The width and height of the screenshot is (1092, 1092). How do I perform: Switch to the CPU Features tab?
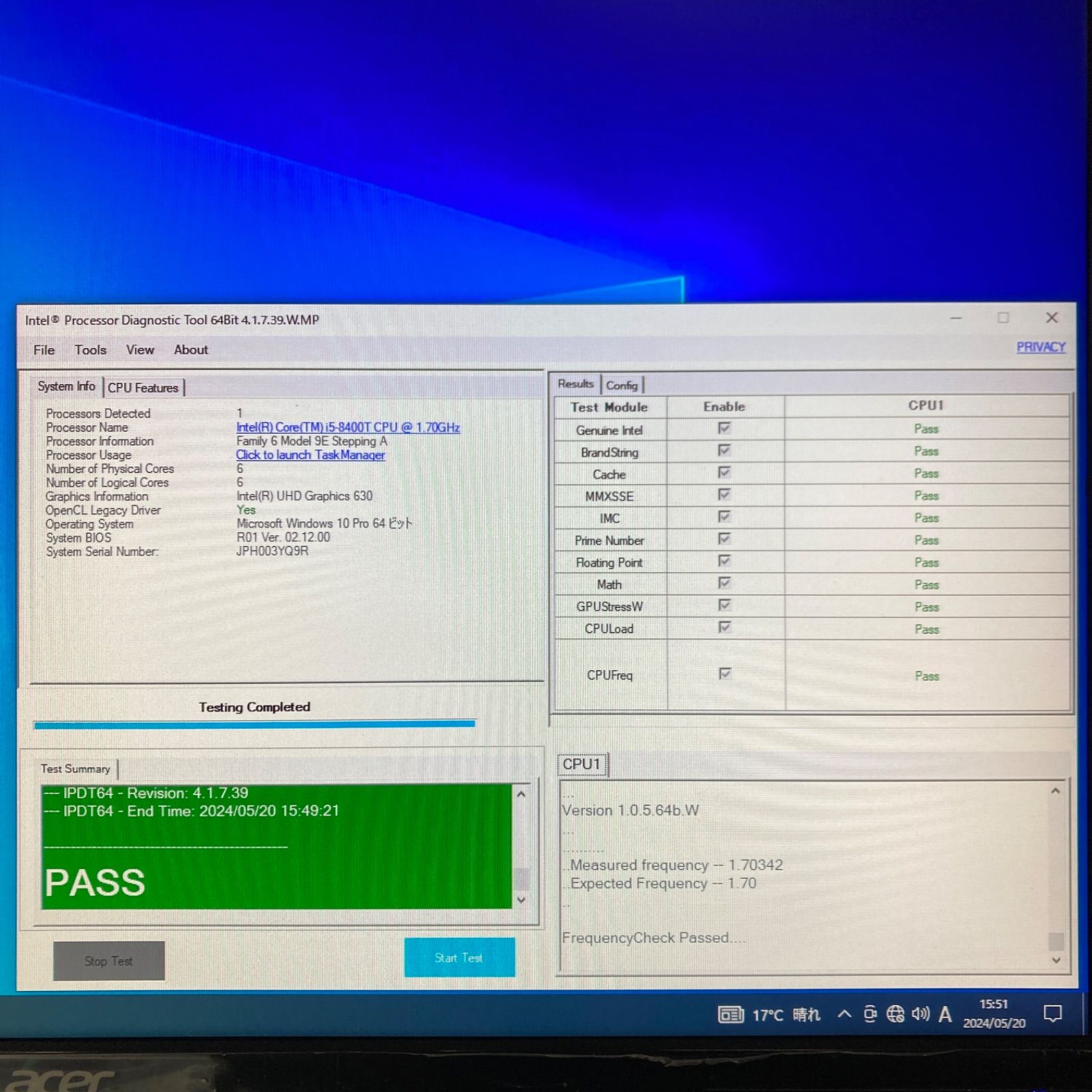pyautogui.click(x=143, y=388)
